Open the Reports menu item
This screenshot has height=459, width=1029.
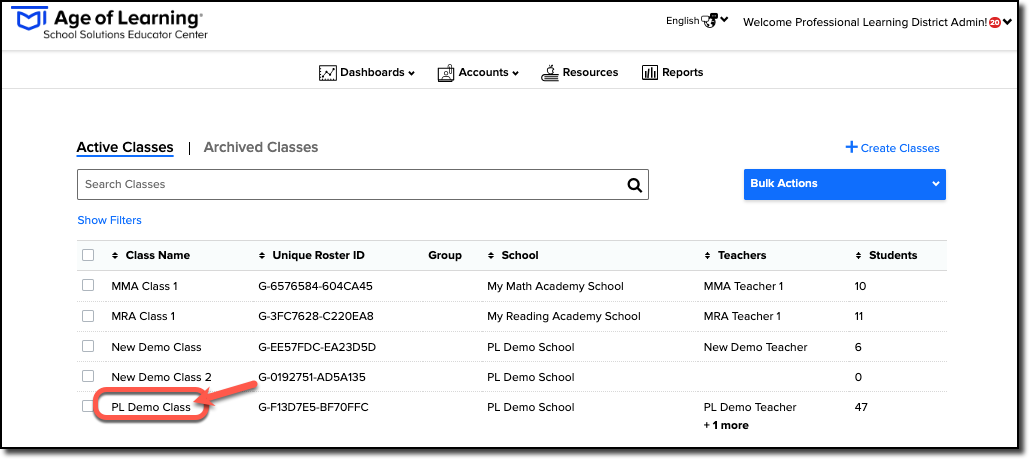[673, 73]
